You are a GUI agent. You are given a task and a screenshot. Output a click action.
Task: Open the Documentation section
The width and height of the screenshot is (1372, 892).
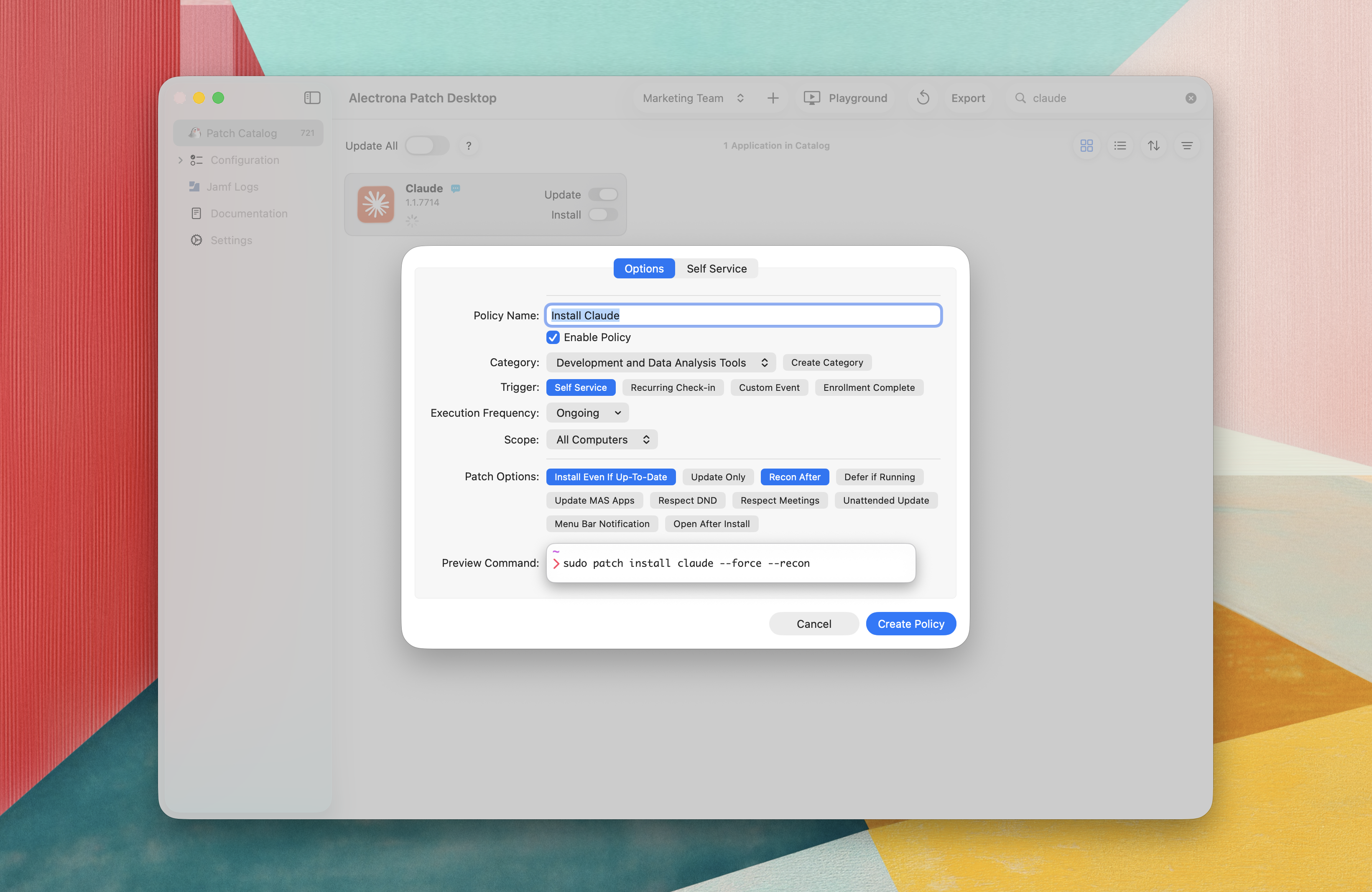click(x=248, y=213)
